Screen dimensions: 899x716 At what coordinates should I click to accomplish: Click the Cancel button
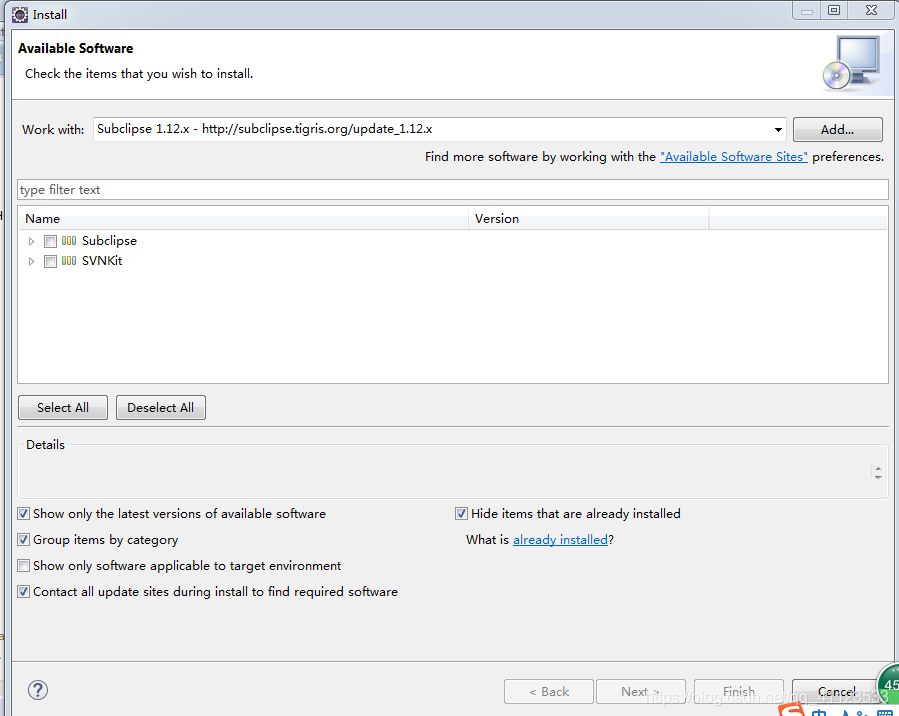click(836, 691)
